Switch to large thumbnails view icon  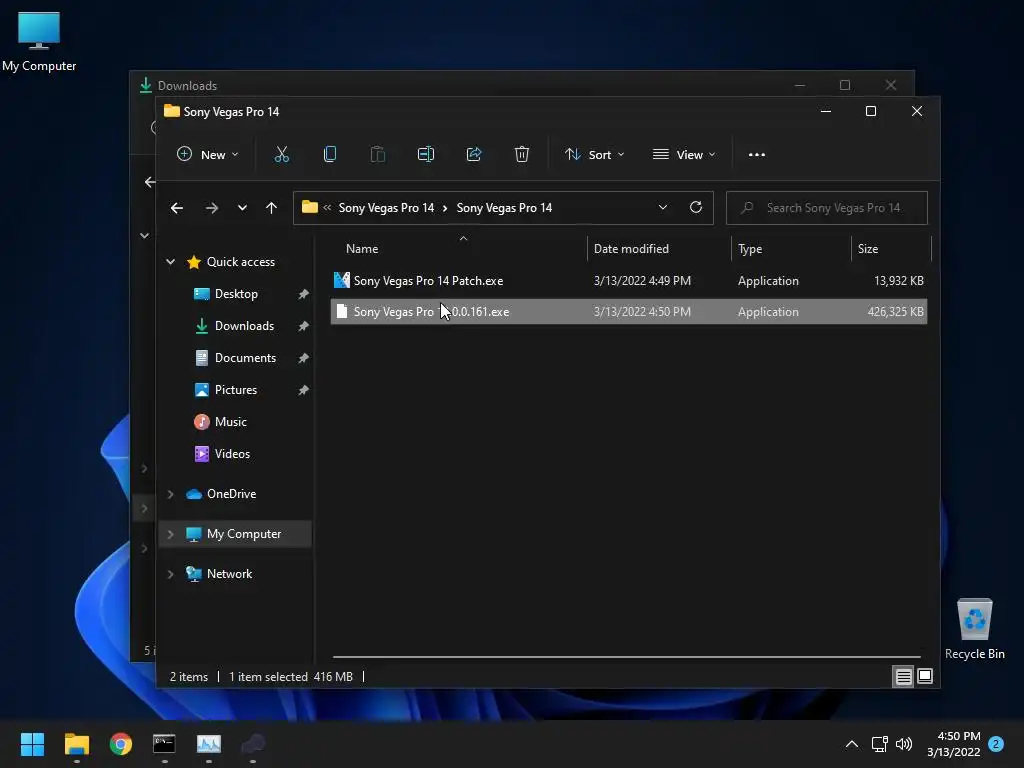click(x=925, y=676)
